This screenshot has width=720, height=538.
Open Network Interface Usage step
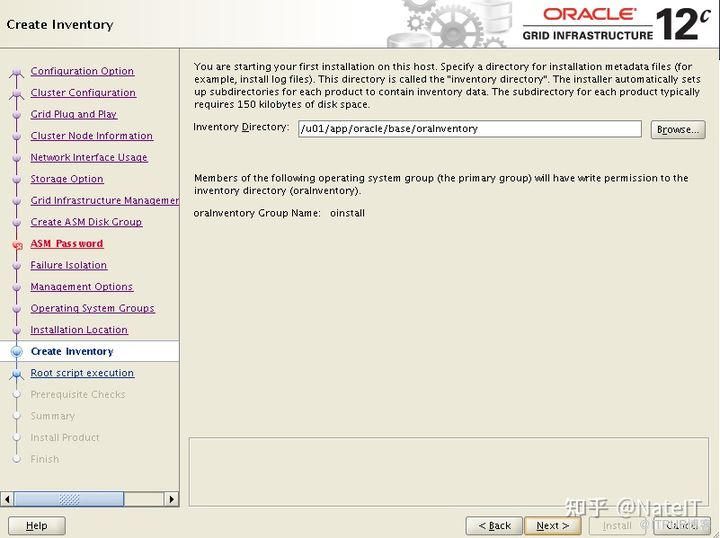pyautogui.click(x=89, y=157)
